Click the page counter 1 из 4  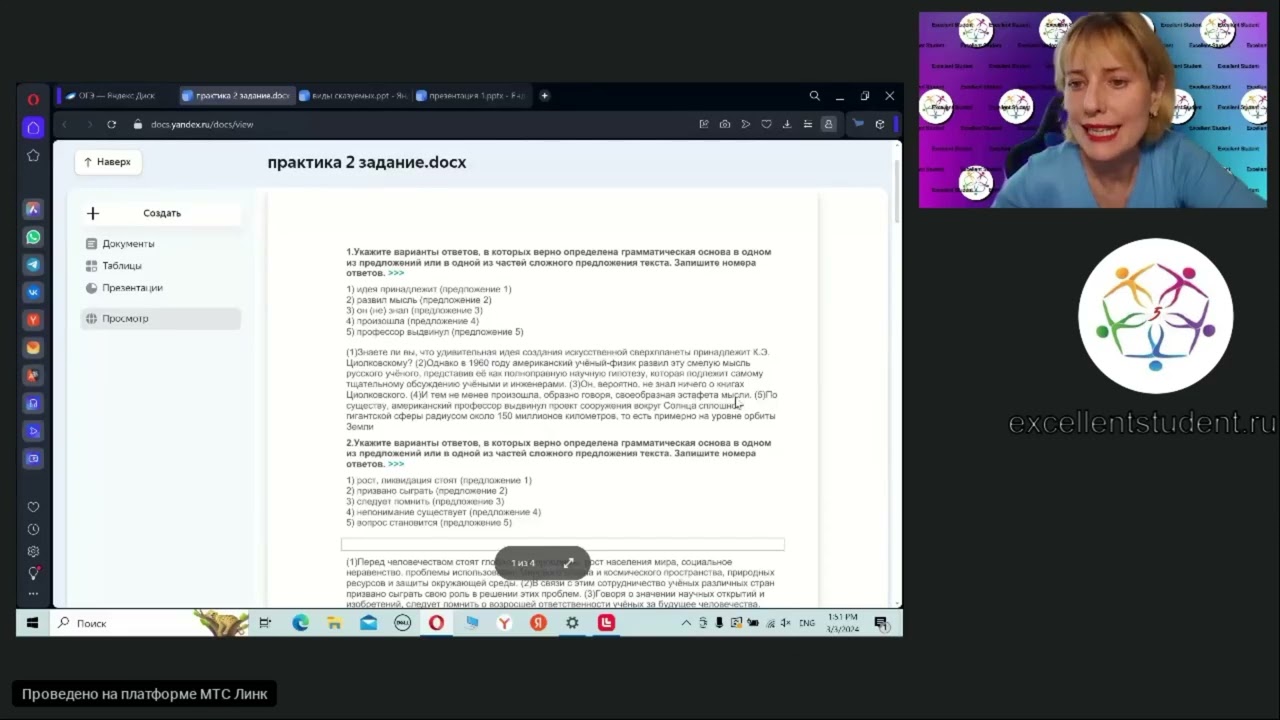pos(523,563)
